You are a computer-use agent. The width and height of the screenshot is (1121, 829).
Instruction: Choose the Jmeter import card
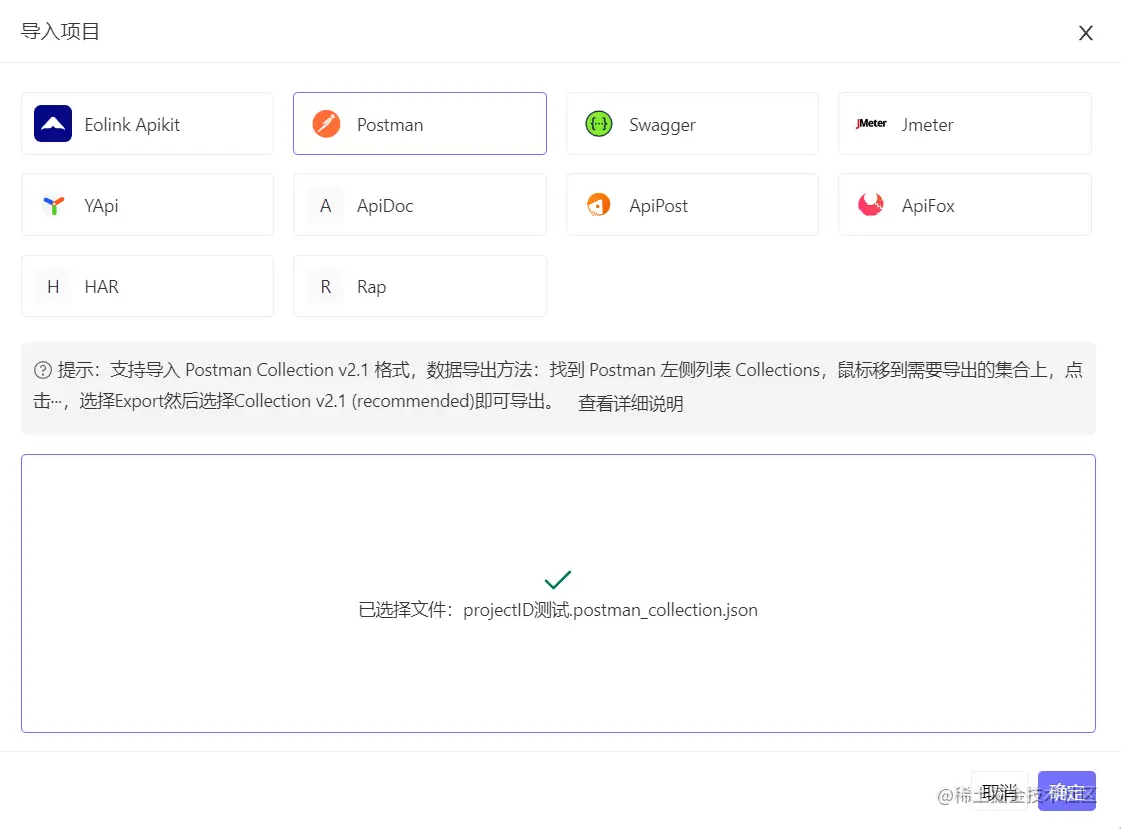tap(964, 124)
